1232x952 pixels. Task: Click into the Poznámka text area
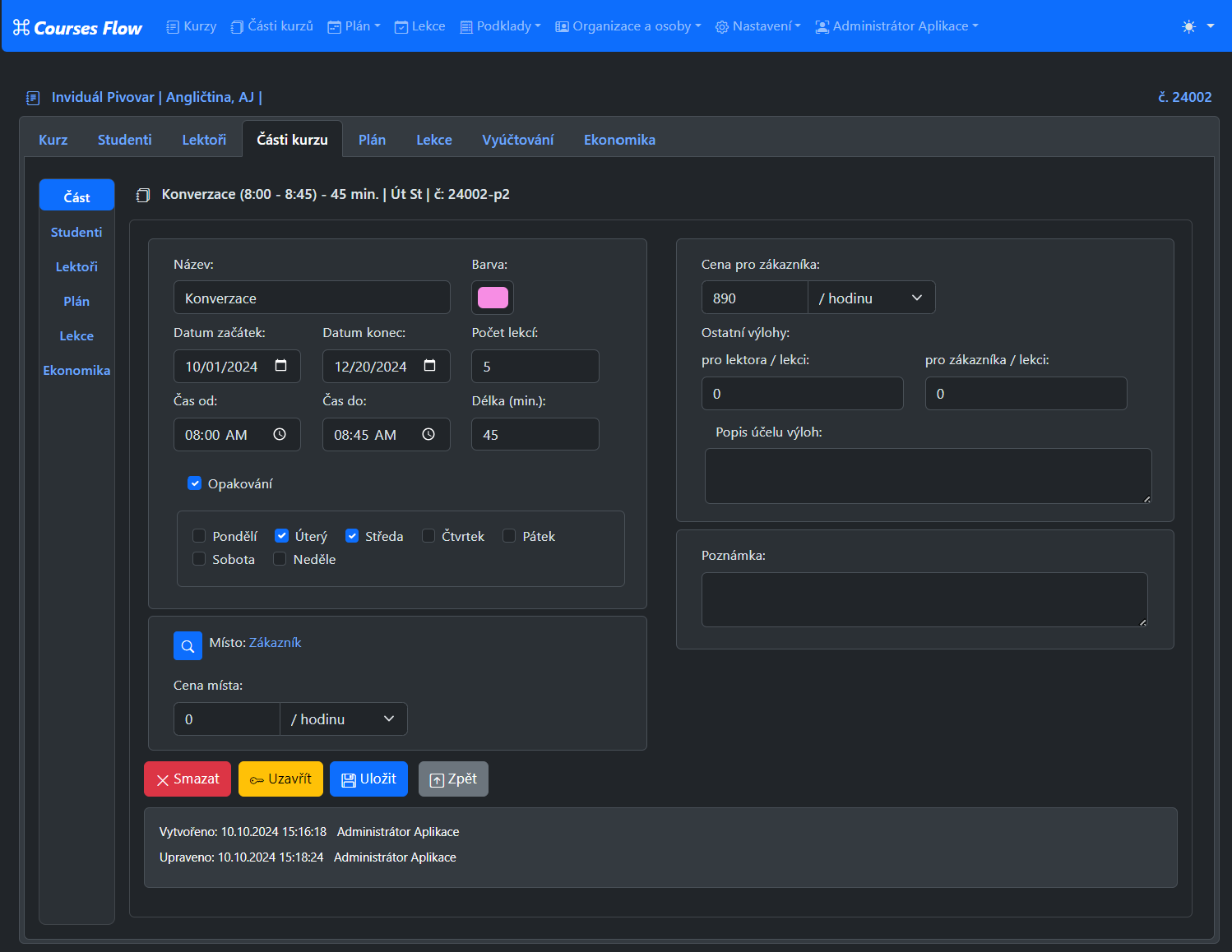(924, 599)
